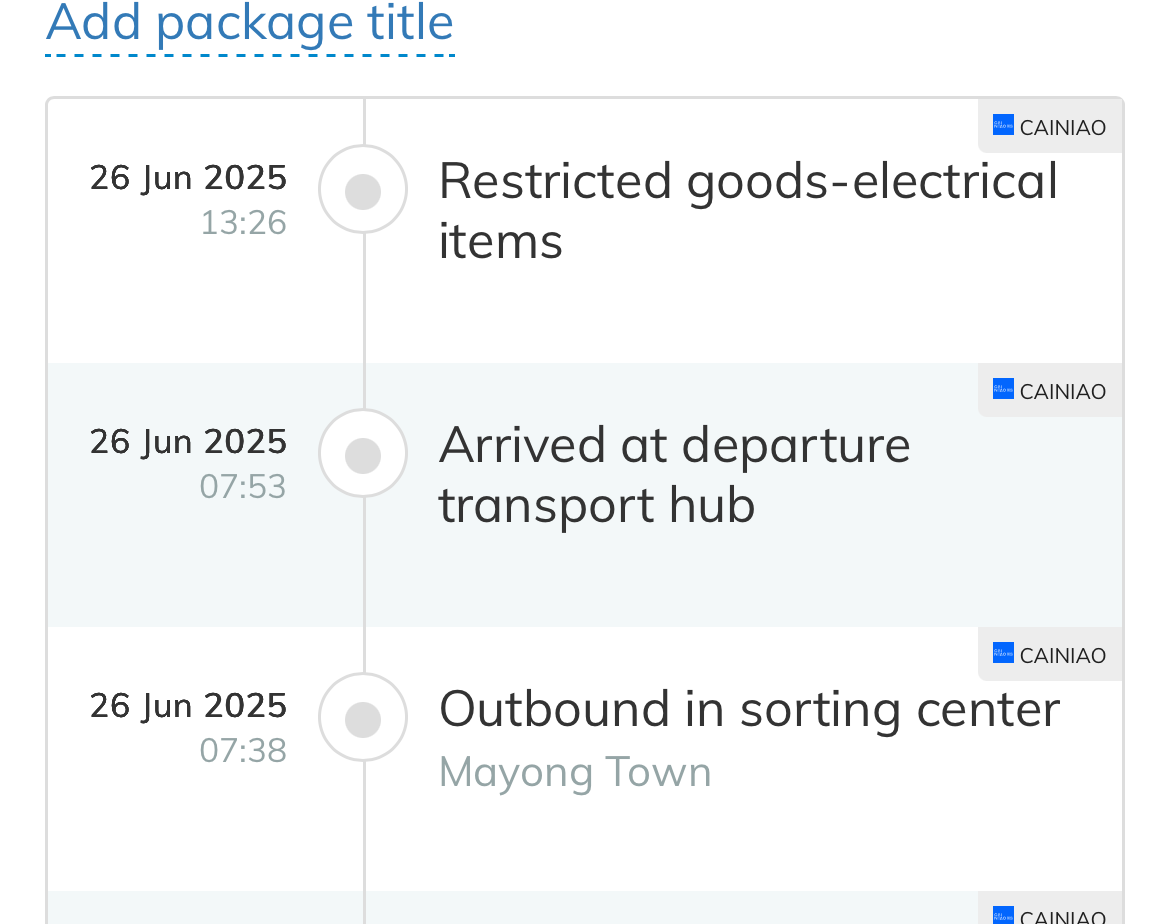Viewport: 1170px width, 924px height.
Task: Click Cainiao blue logo in Arrived at departure row
Action: tap(1003, 389)
